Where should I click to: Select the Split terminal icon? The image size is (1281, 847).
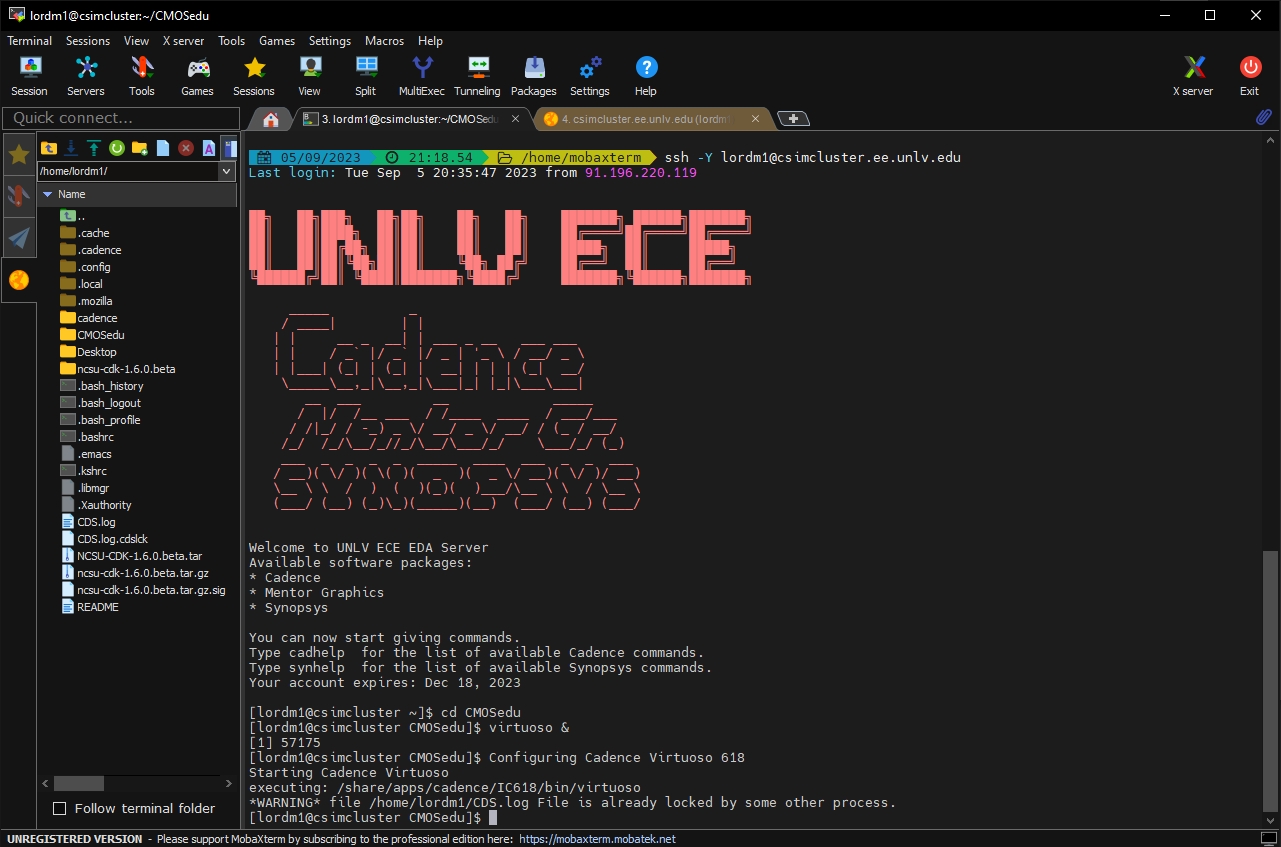(x=366, y=76)
